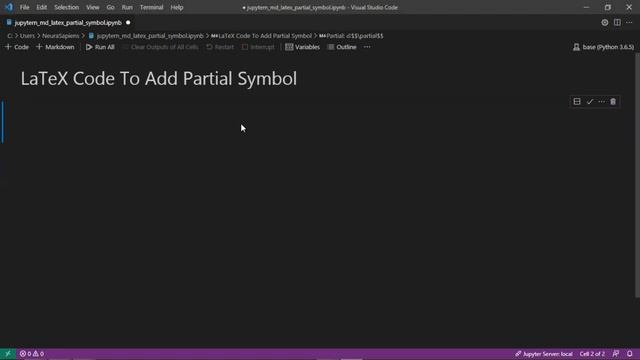Restart the notebook kernel

[x=220, y=47]
